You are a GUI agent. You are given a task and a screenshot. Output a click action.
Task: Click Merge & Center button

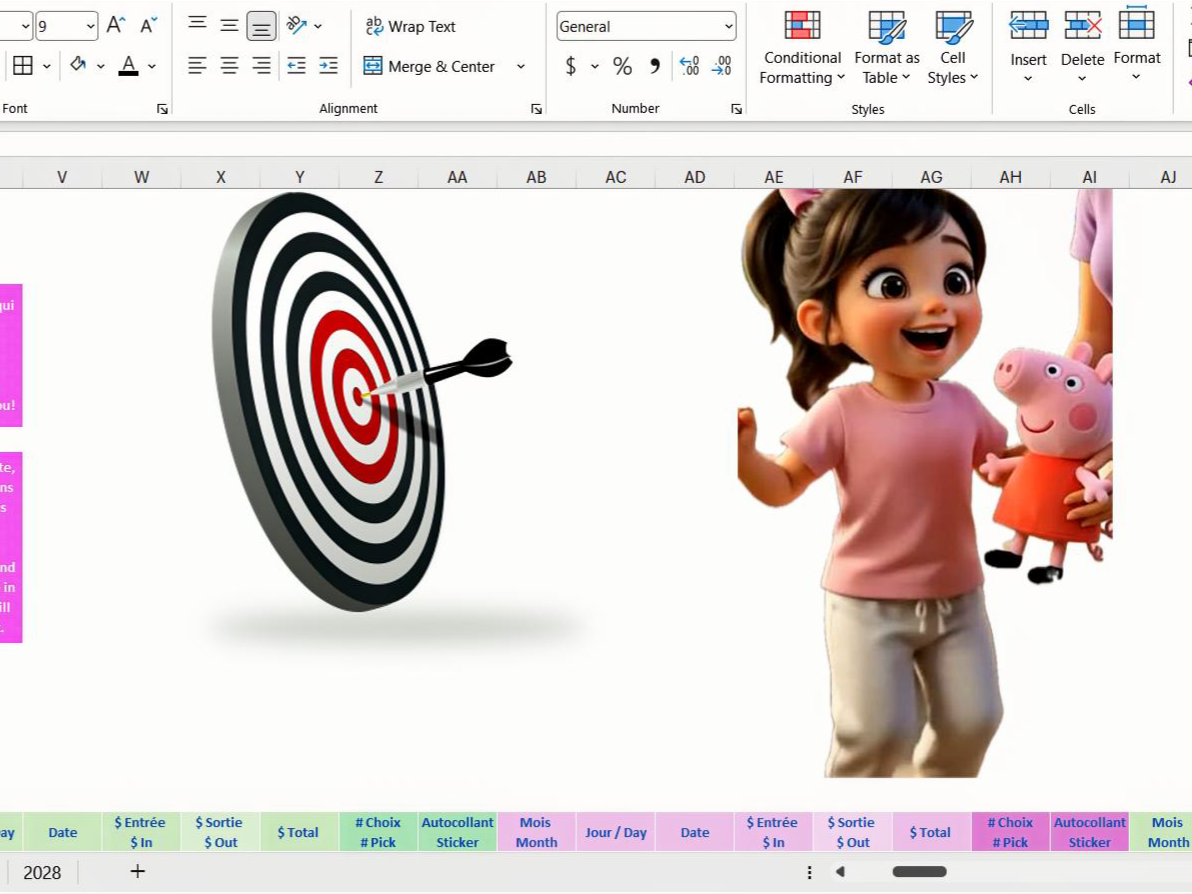(429, 66)
